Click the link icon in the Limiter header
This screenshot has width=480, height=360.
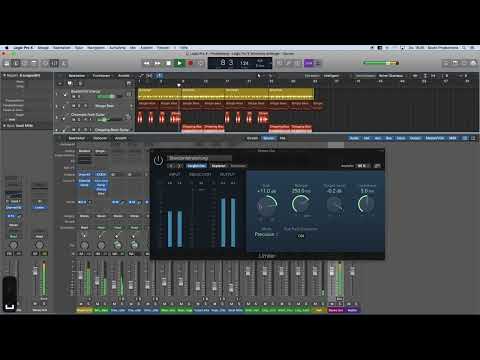(377, 166)
